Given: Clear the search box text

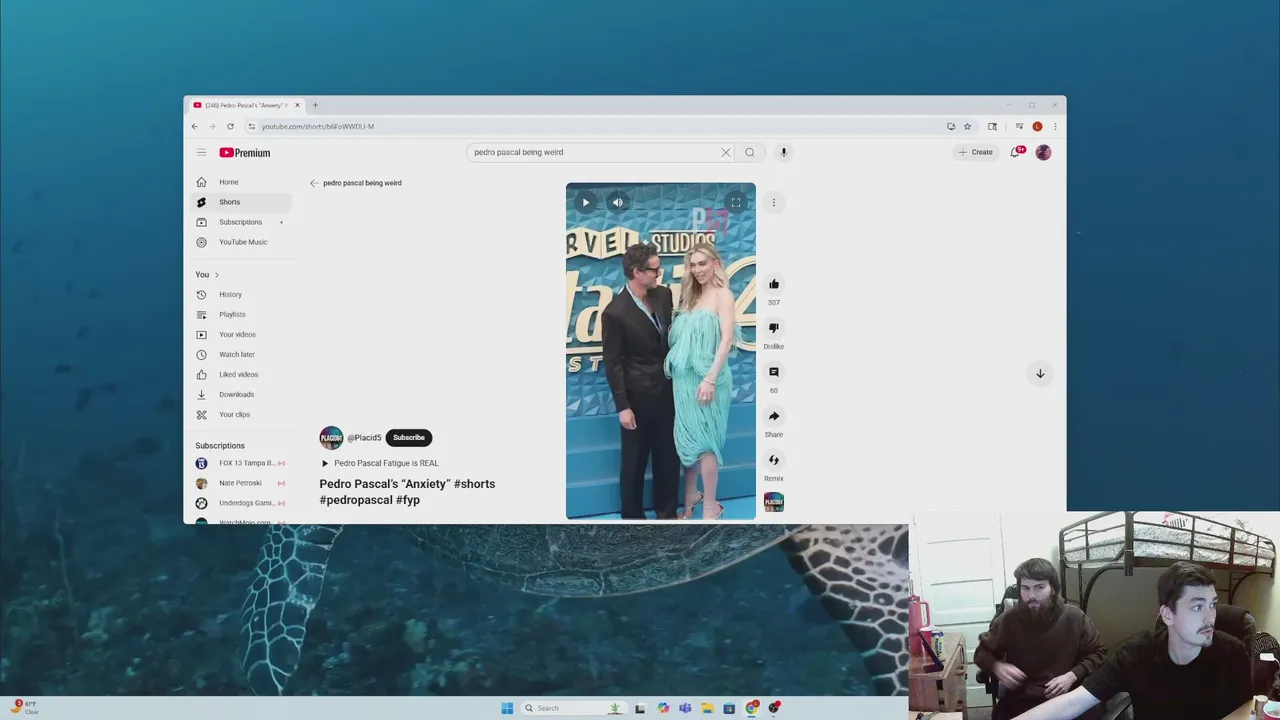Looking at the screenshot, I should click(x=726, y=152).
